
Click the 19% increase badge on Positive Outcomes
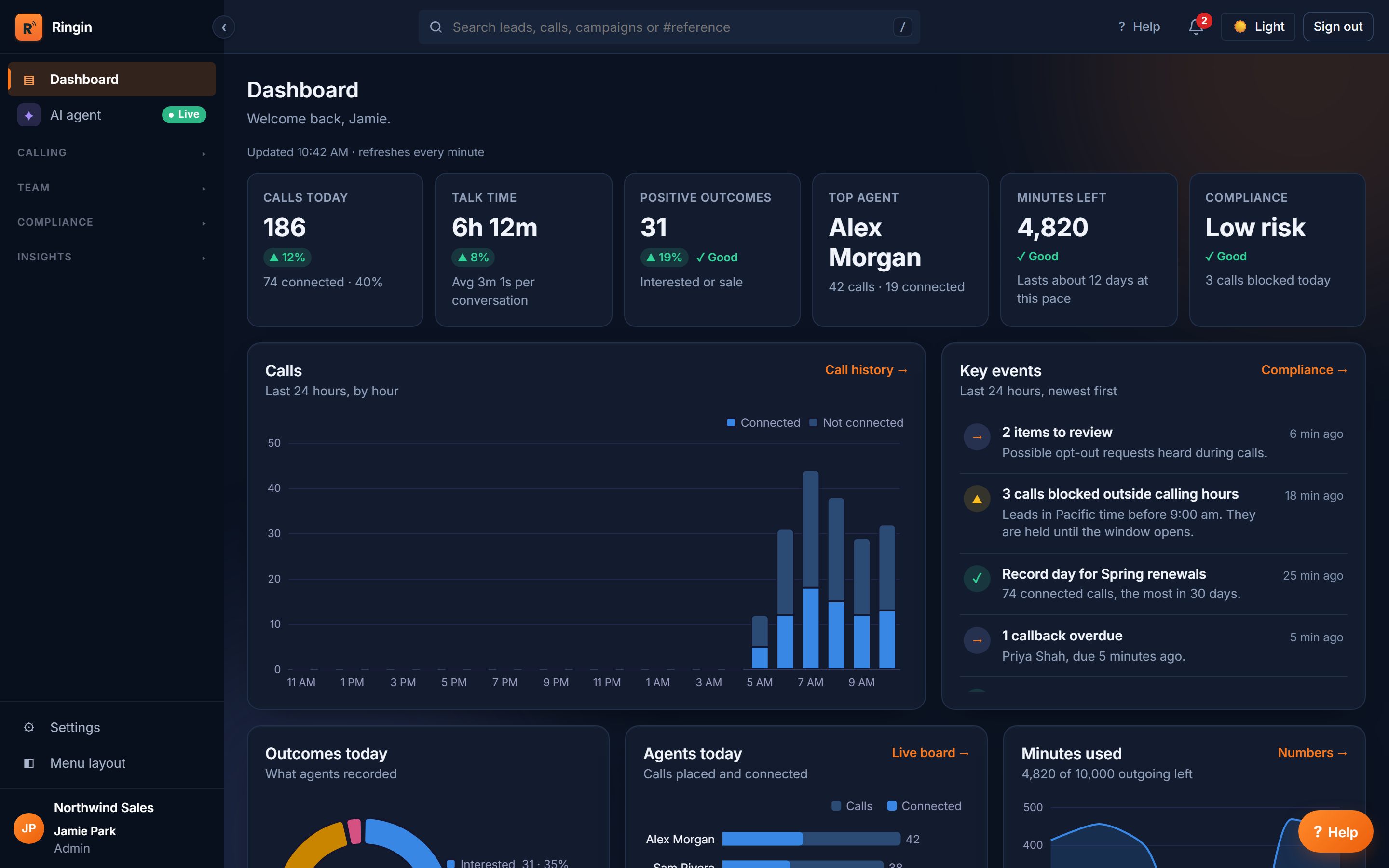[664, 257]
